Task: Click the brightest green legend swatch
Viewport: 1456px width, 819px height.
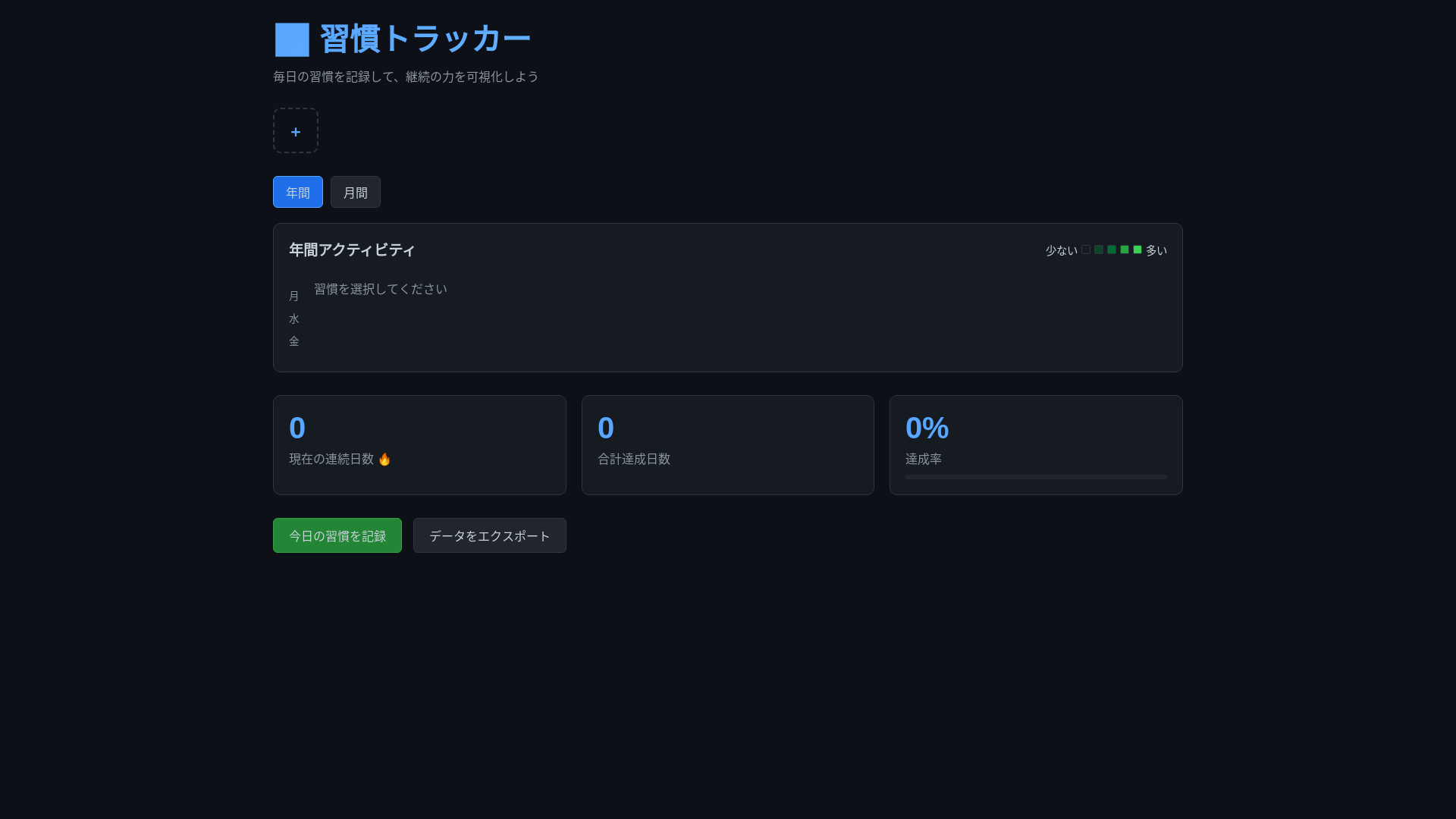Action: (1137, 249)
